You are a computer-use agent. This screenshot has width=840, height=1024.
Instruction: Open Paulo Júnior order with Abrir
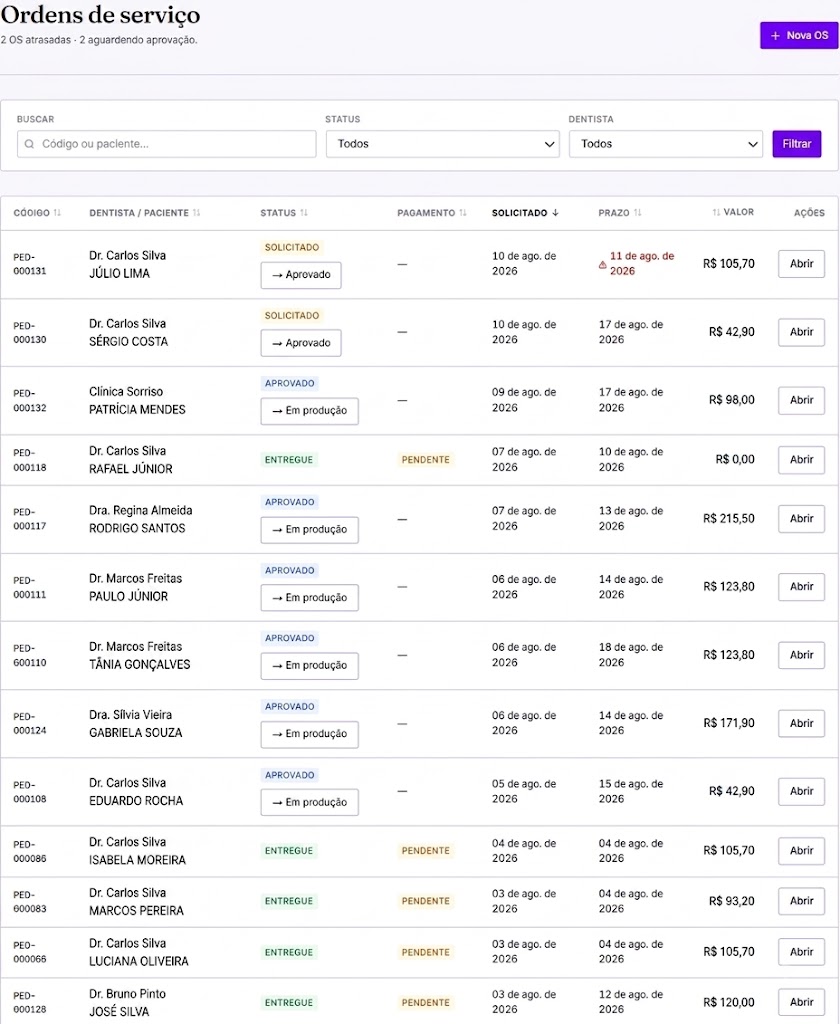801,587
